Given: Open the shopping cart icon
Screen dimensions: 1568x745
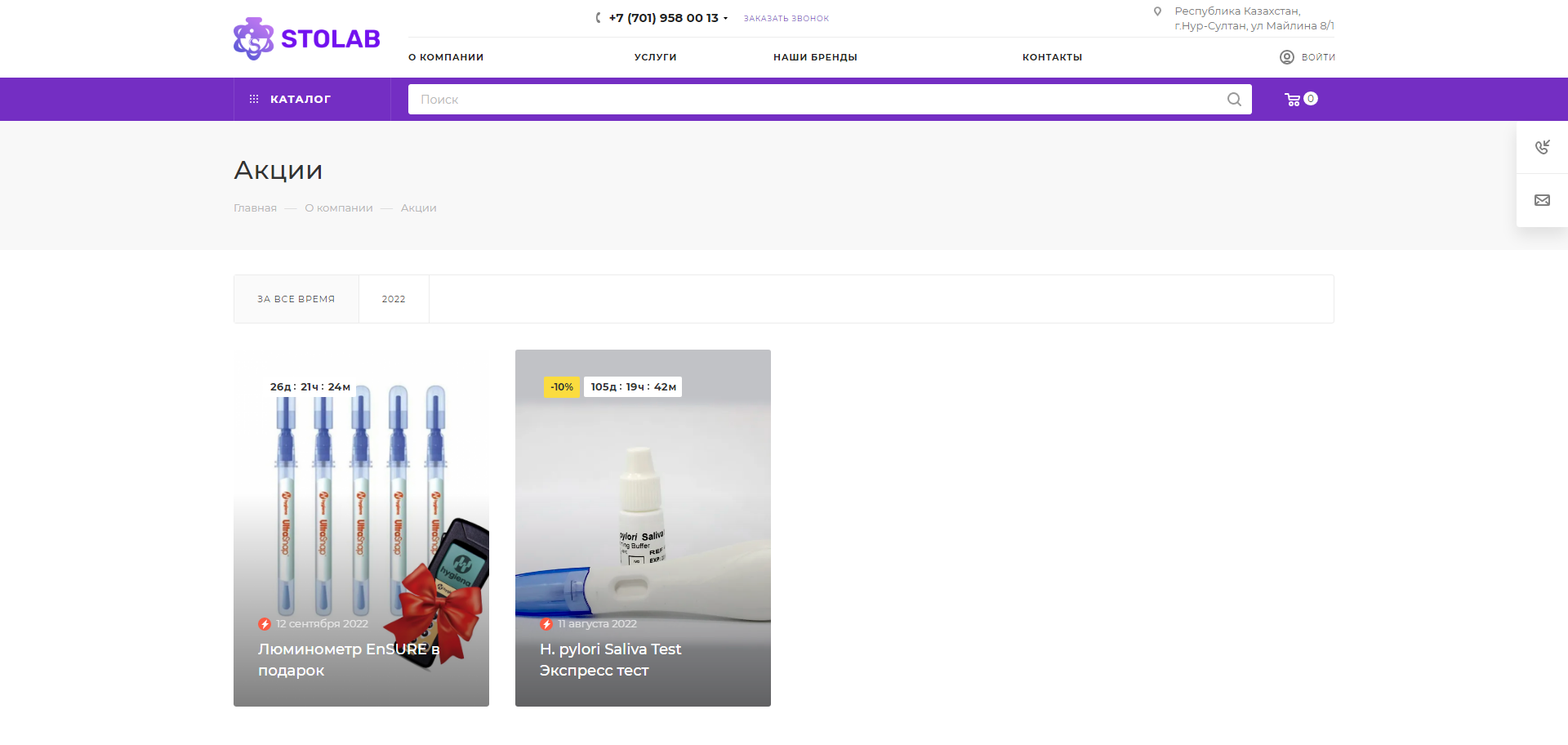Looking at the screenshot, I should [x=1292, y=100].
